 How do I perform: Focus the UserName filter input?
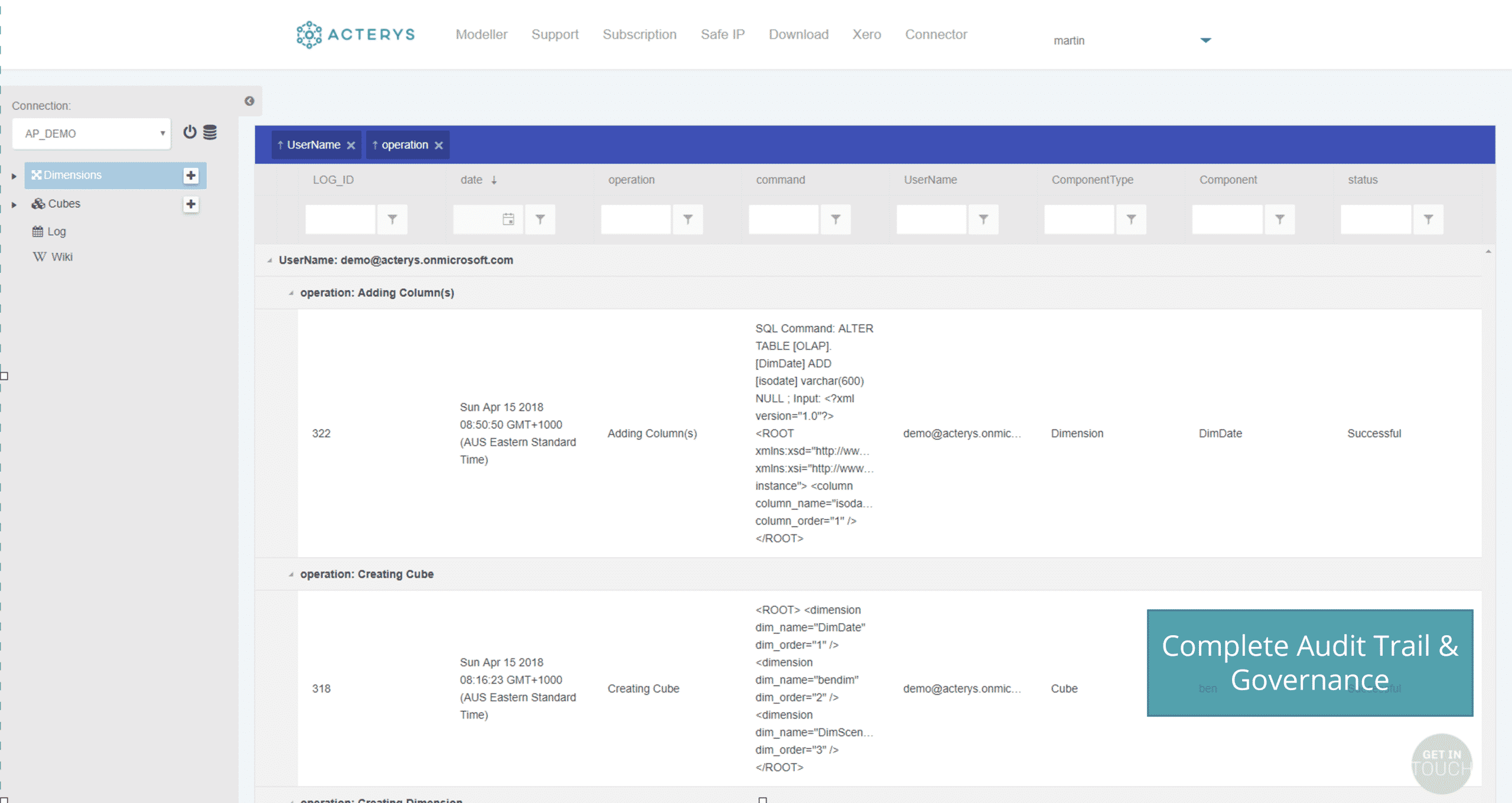tap(931, 219)
